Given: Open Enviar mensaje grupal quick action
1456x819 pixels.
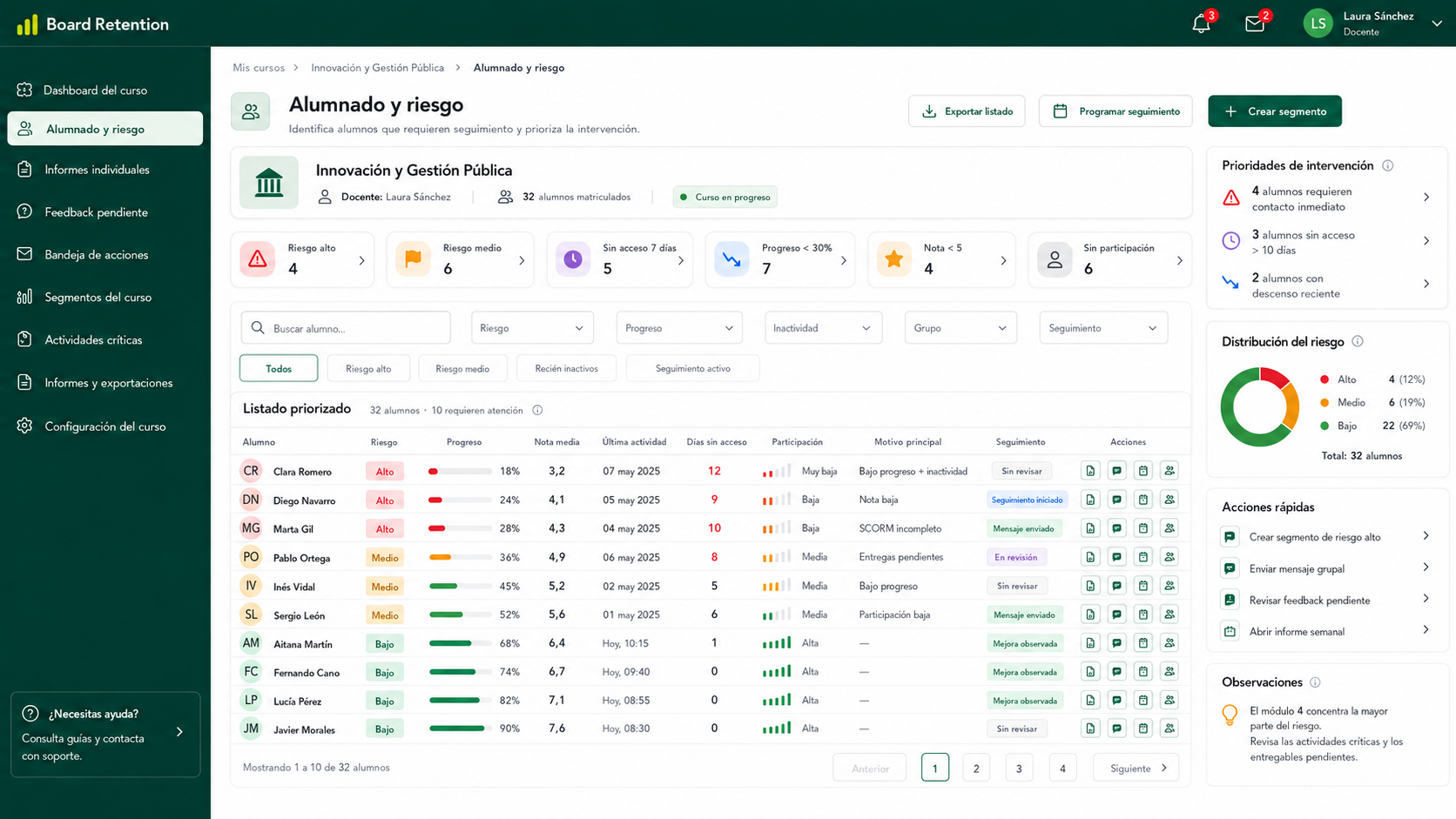Looking at the screenshot, I should [1328, 568].
